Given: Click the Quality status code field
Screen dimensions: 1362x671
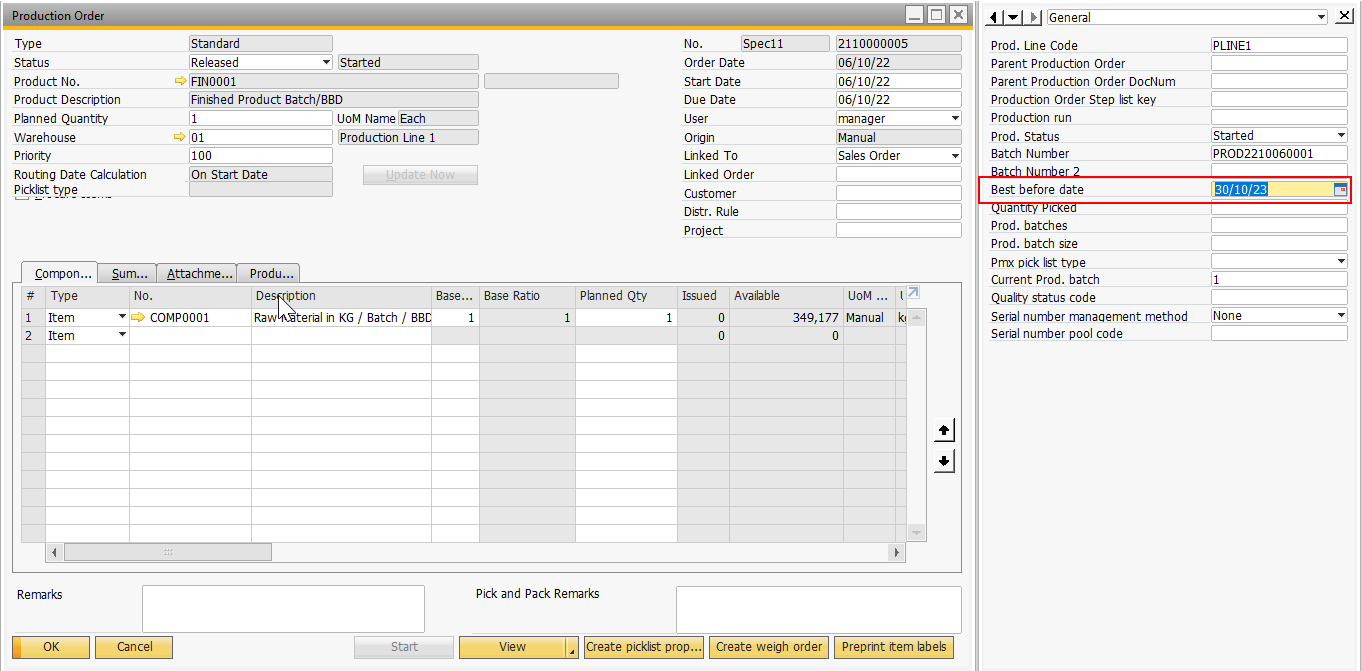Looking at the screenshot, I should [1279, 297].
